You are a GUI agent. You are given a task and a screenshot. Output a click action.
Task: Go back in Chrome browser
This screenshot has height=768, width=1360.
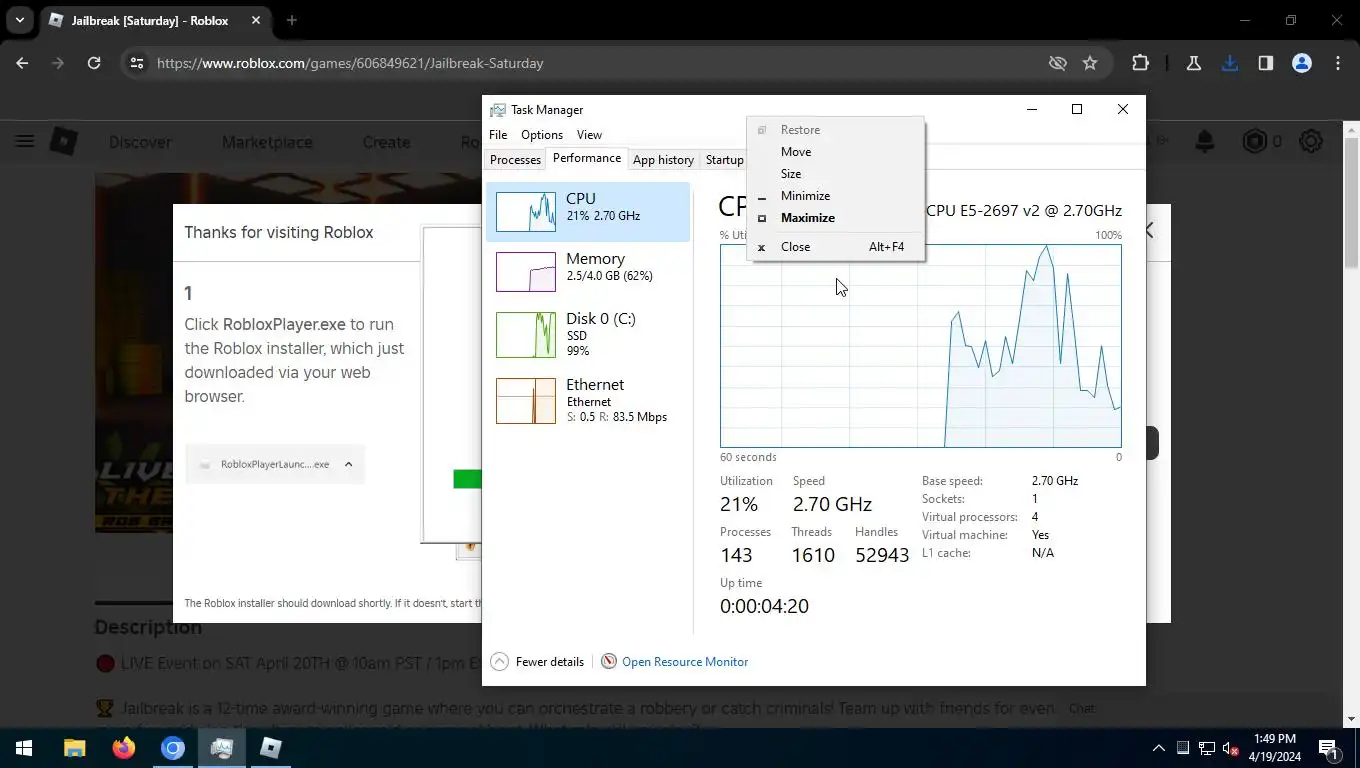[x=22, y=63]
